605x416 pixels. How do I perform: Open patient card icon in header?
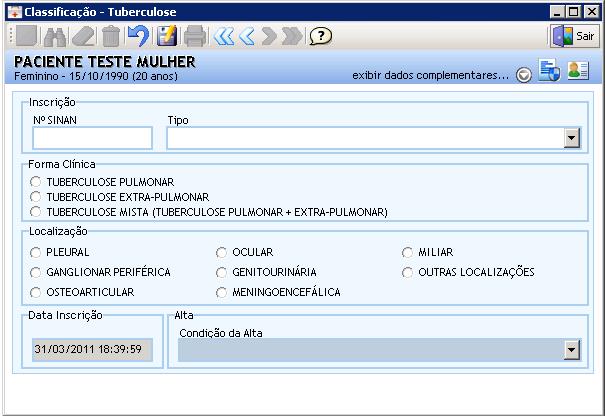coord(578,70)
